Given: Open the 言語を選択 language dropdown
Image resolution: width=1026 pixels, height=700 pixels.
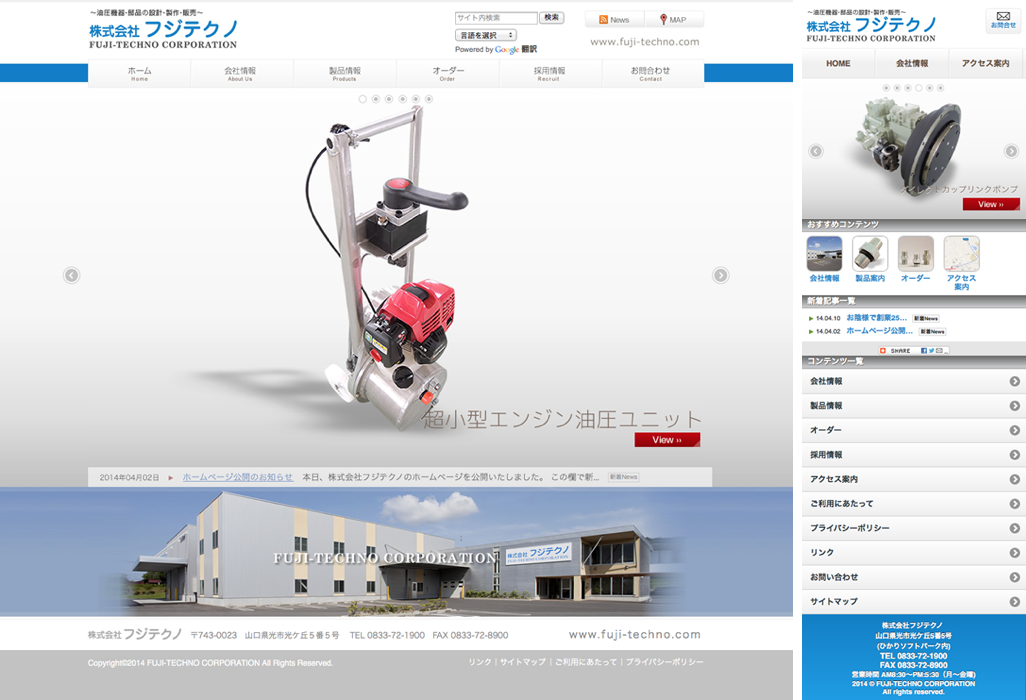Looking at the screenshot, I should [486, 35].
